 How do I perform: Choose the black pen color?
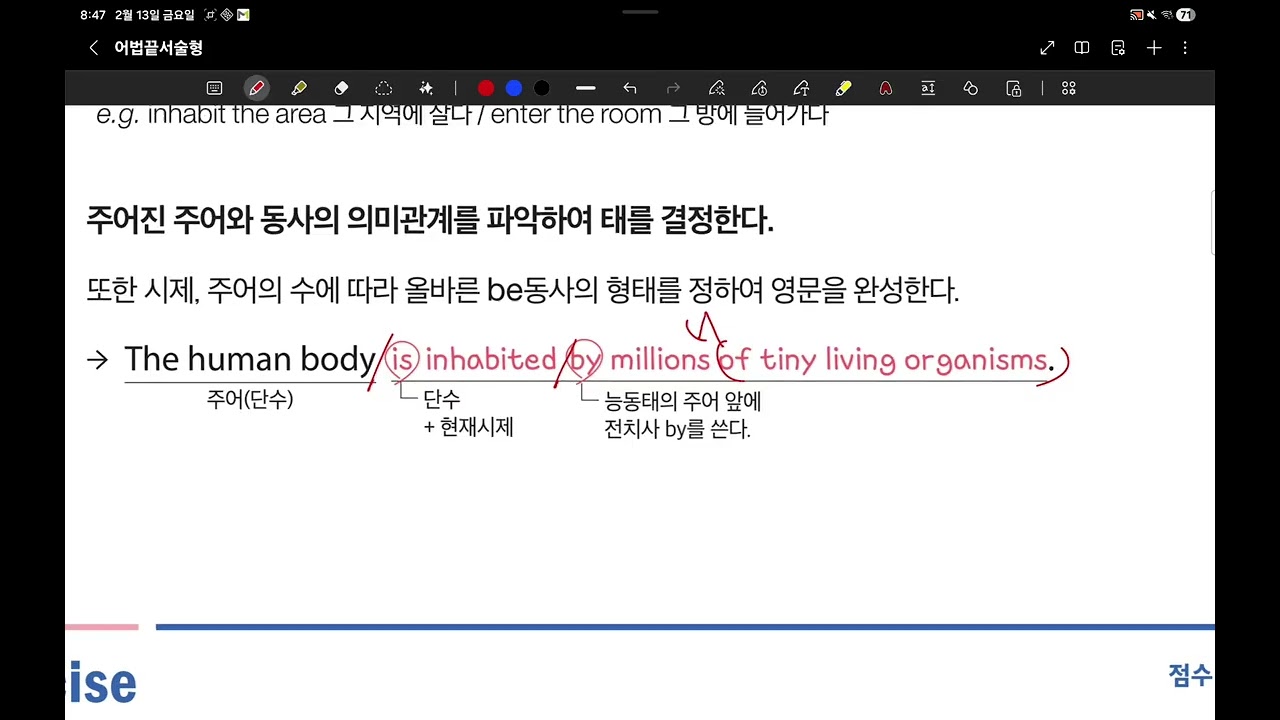(x=542, y=88)
